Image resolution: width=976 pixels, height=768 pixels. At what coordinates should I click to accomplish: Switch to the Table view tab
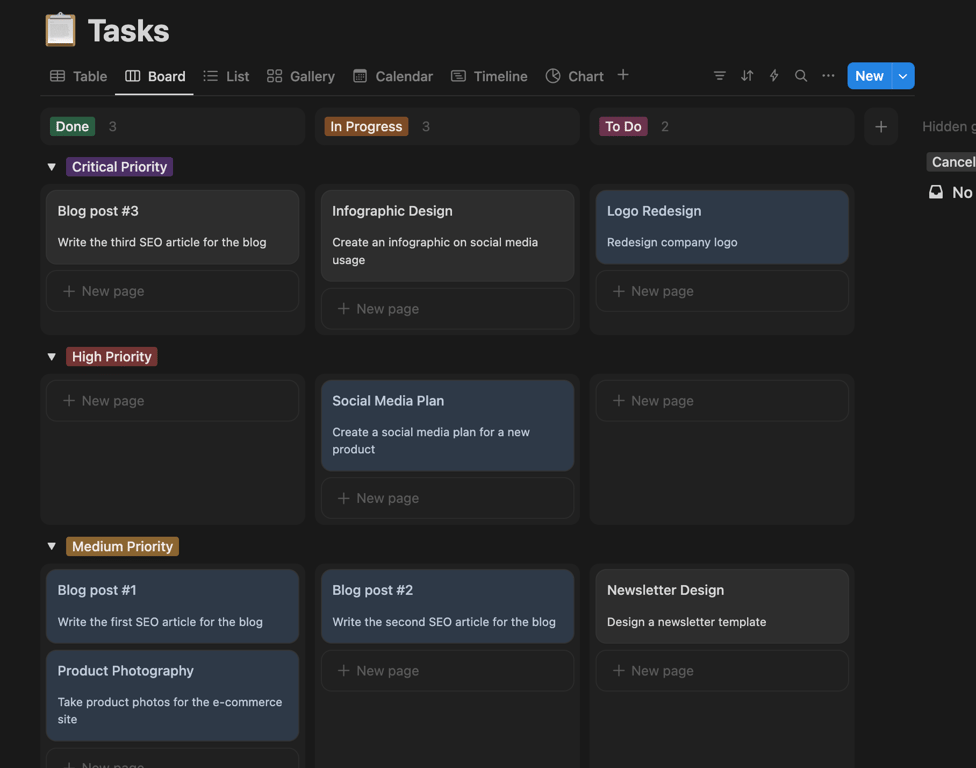pos(78,76)
